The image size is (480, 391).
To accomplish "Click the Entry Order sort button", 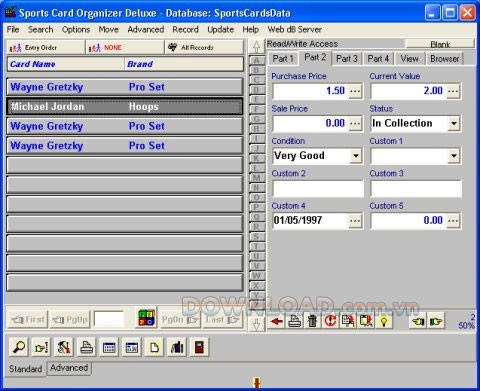I will click(x=46, y=47).
